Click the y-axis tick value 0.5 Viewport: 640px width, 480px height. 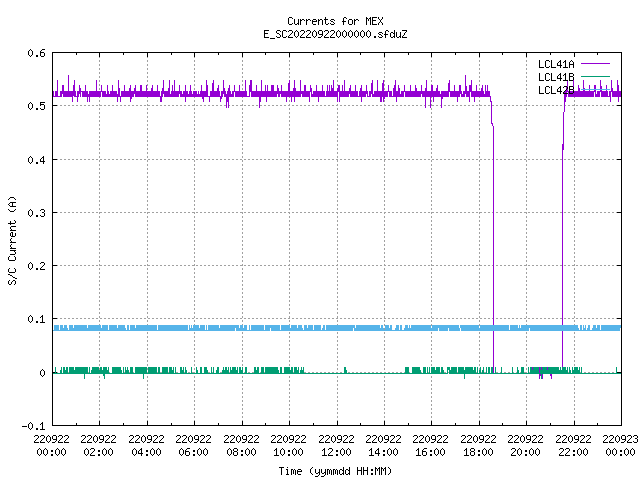coord(36,106)
